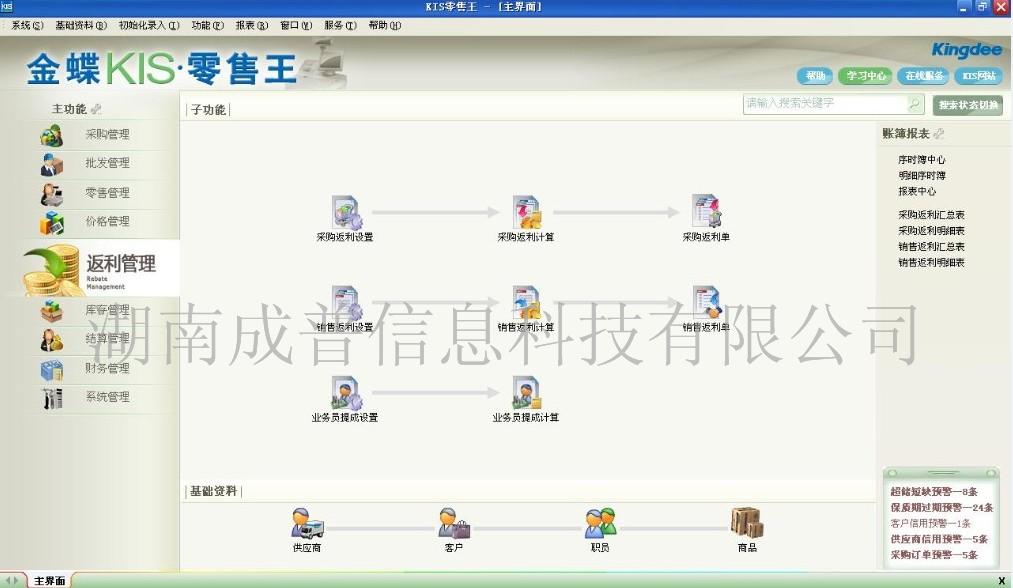Open the 明细序时簿 report link
Viewport: 1013px width, 588px height.
[921, 176]
